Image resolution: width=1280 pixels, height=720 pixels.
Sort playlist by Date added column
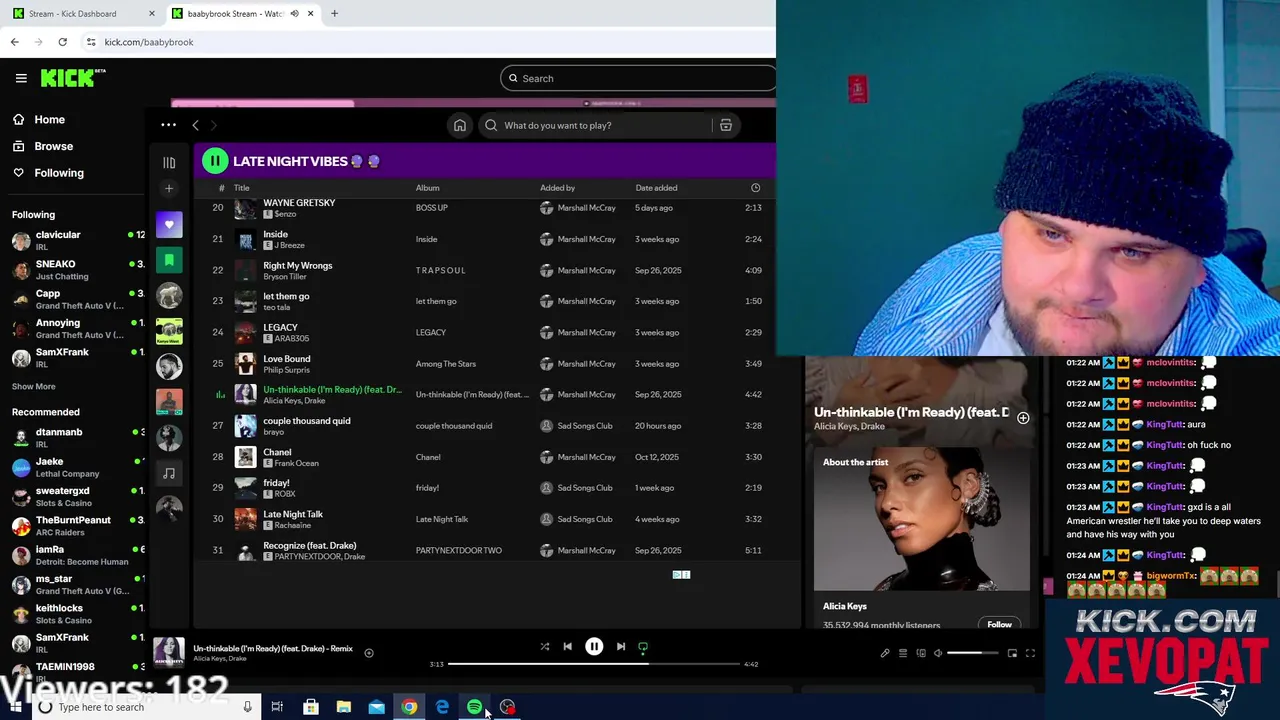[x=656, y=188]
